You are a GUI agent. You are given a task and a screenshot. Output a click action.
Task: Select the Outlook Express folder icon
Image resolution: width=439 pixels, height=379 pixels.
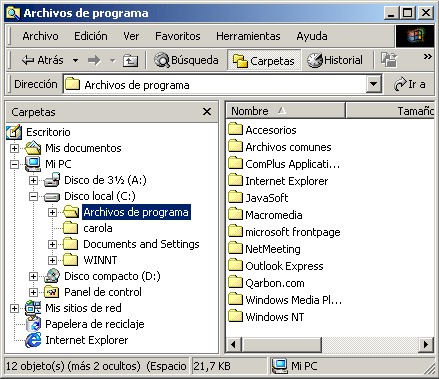235,265
